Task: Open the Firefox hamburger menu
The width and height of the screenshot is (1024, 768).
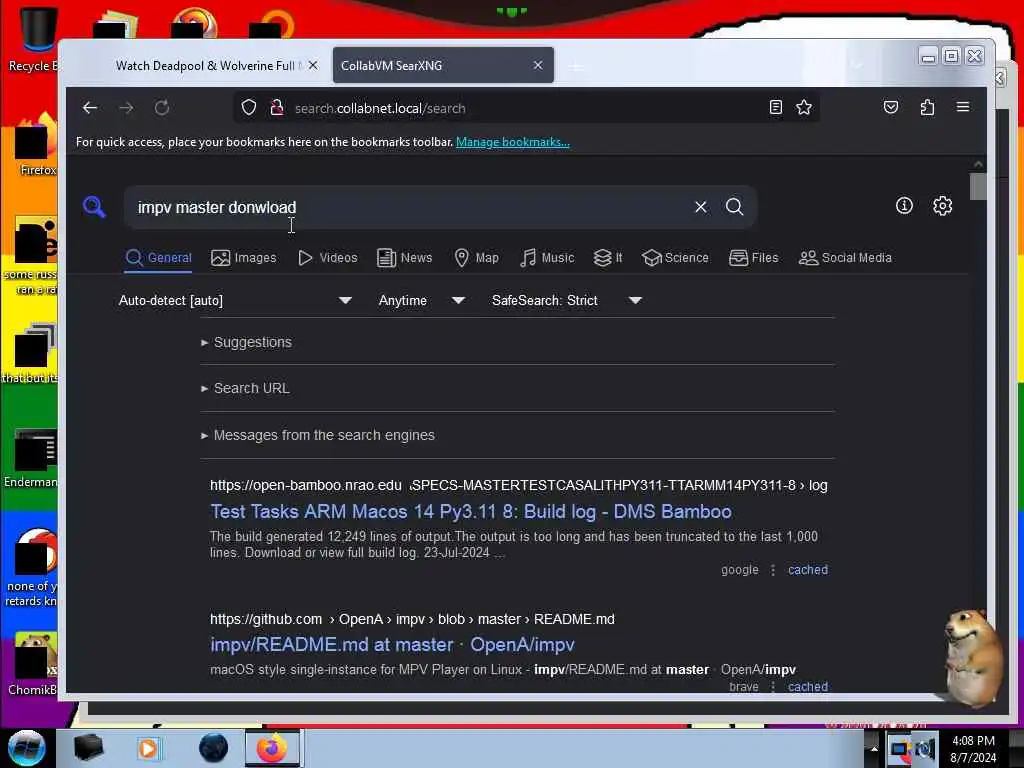Action: [963, 107]
